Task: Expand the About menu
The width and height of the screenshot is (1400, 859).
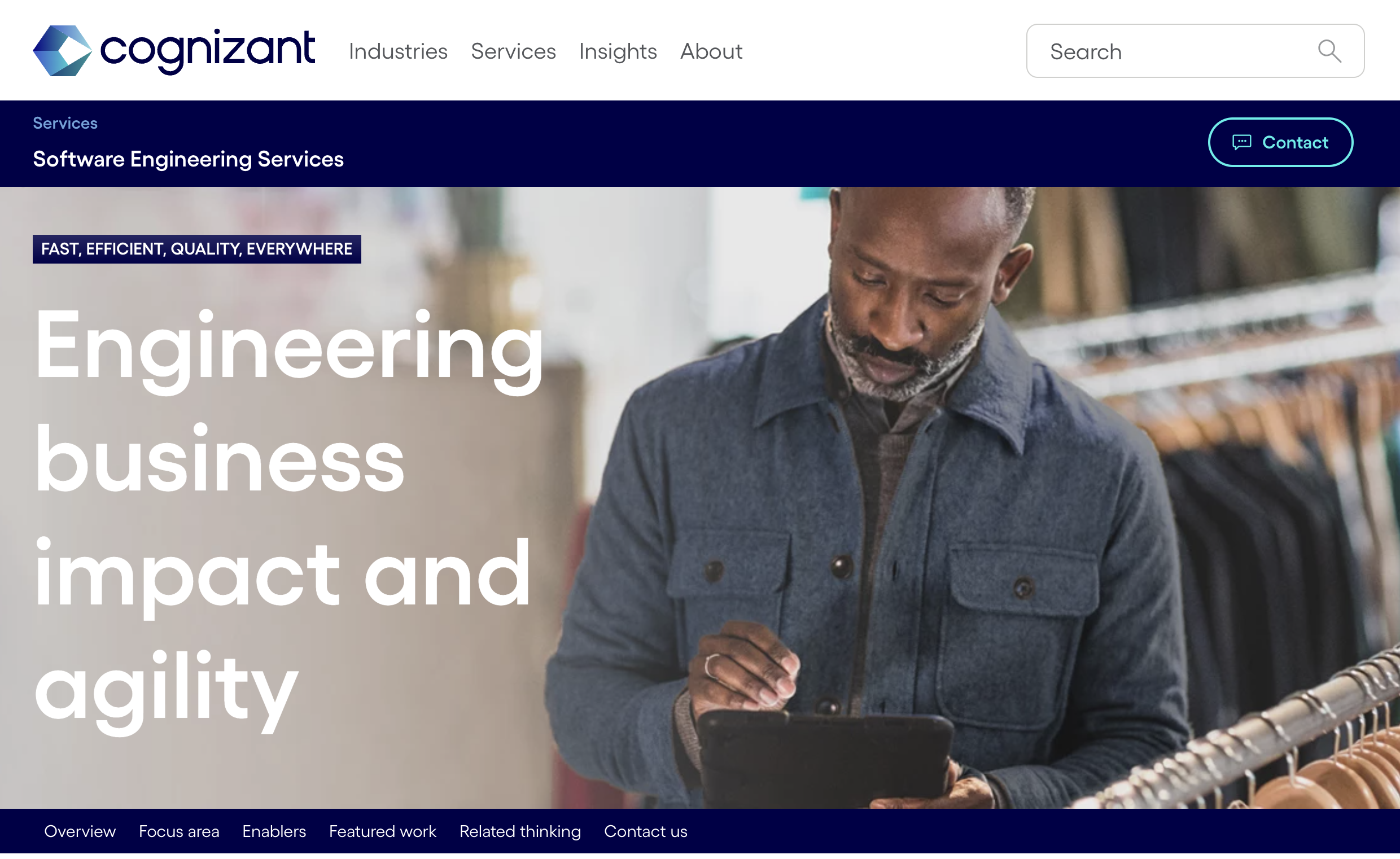Action: tap(711, 51)
